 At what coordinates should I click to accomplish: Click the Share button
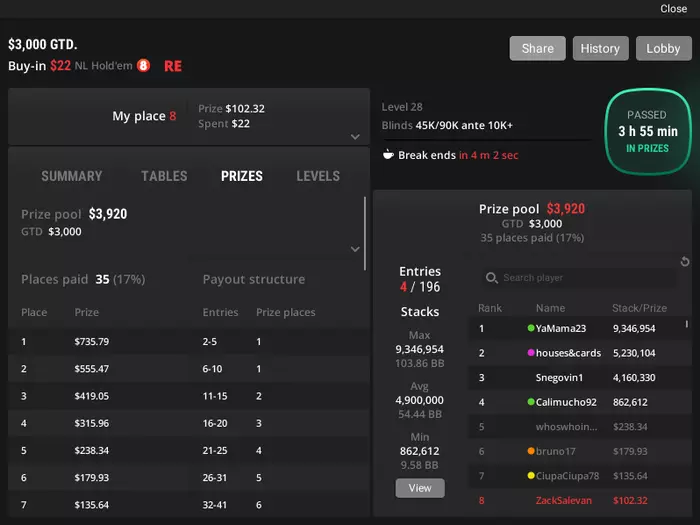[538, 48]
